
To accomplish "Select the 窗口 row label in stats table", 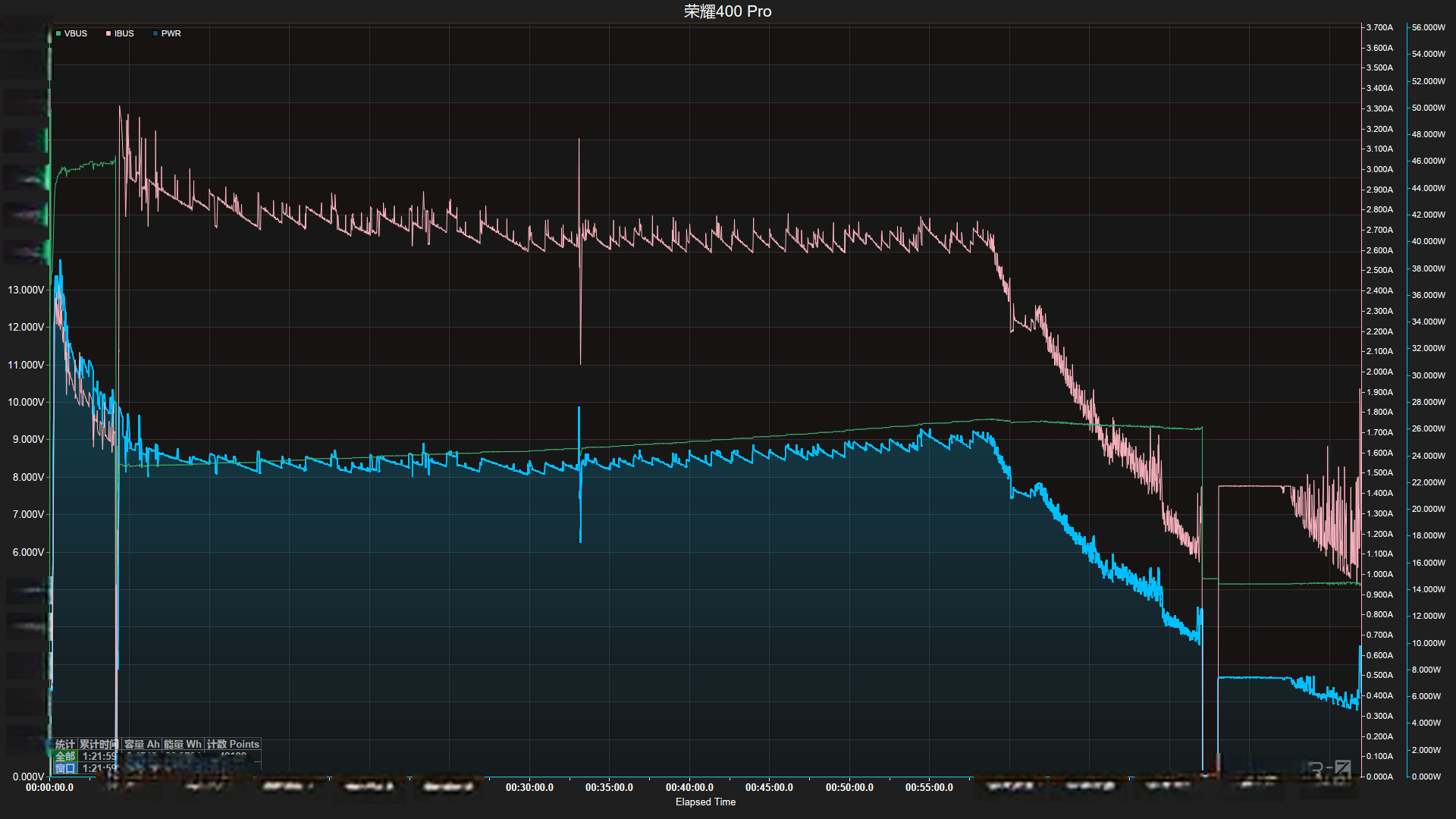I will (65, 768).
